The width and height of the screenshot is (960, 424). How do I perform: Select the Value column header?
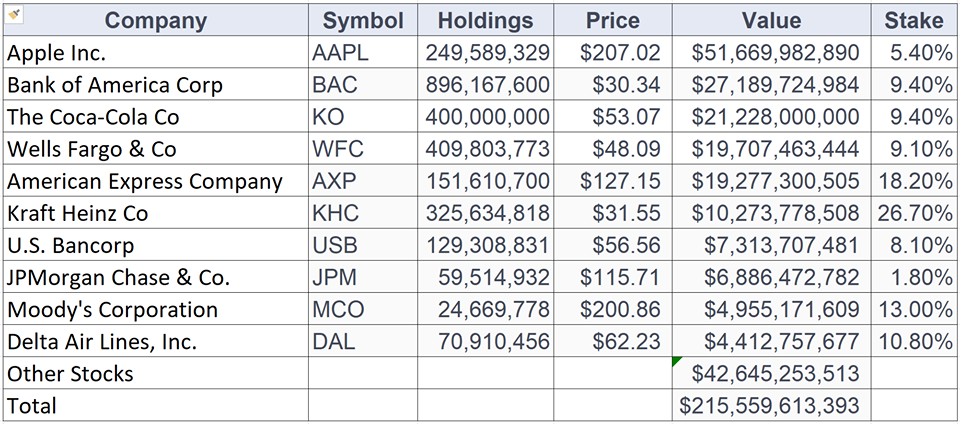point(771,20)
